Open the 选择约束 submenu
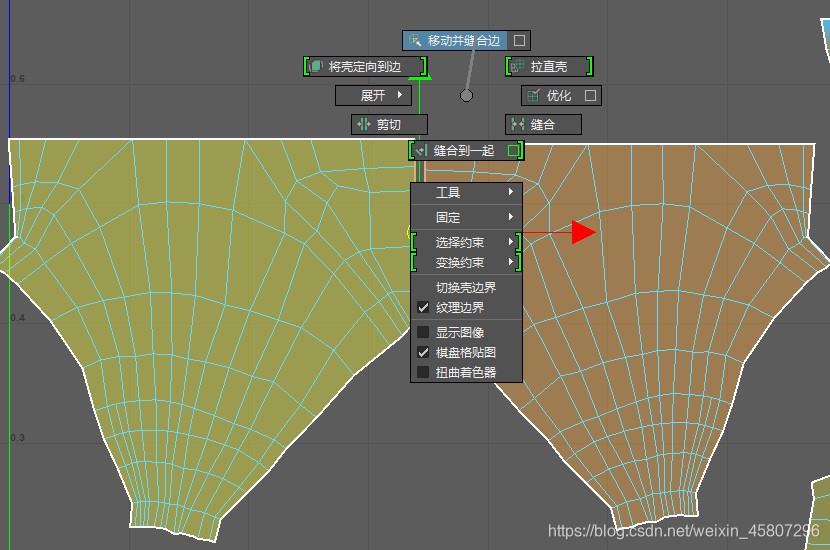This screenshot has height=550, width=830. pyautogui.click(x=466, y=242)
